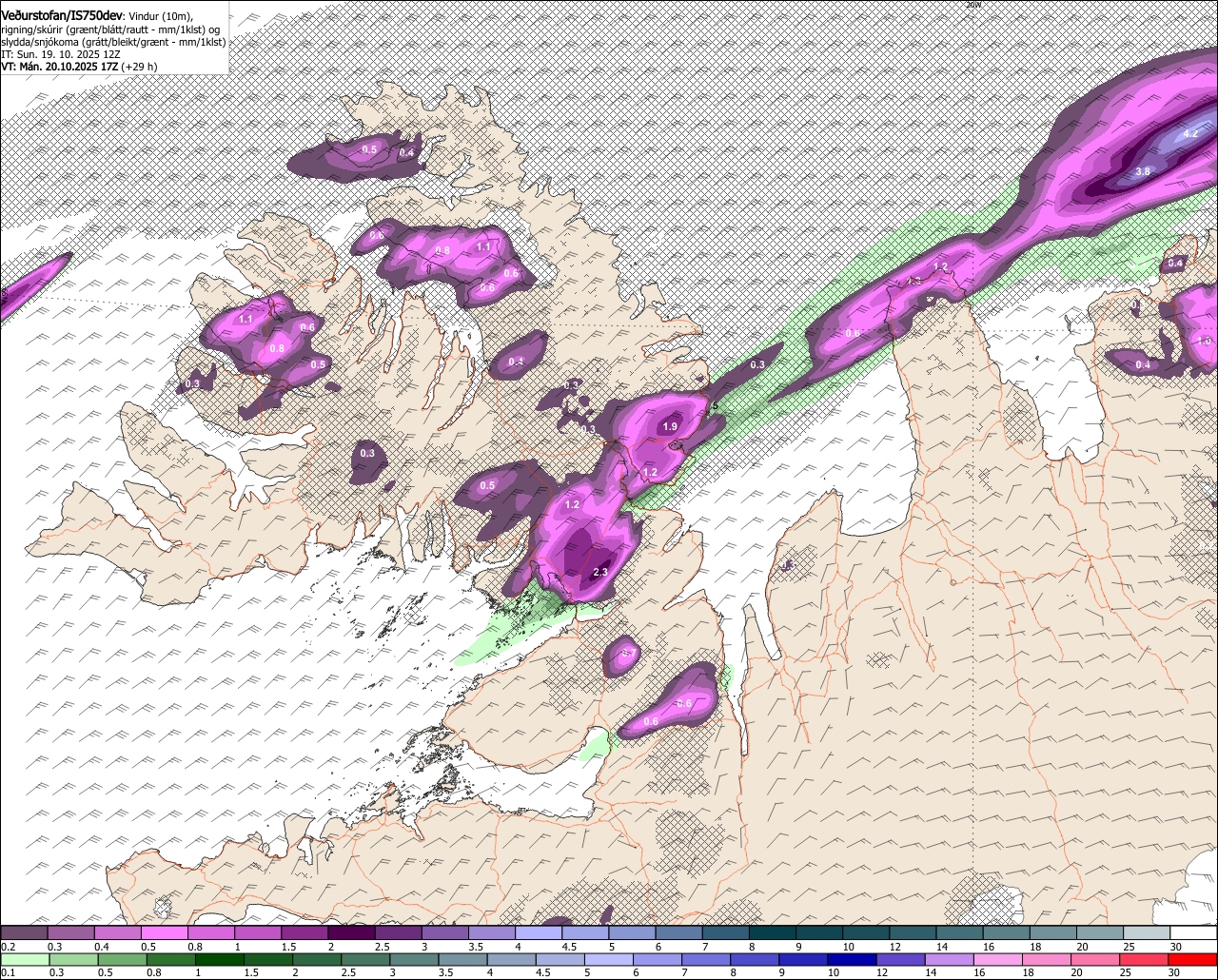
Task: Click the 2.3 precipitation value on the map
Action: point(599,572)
